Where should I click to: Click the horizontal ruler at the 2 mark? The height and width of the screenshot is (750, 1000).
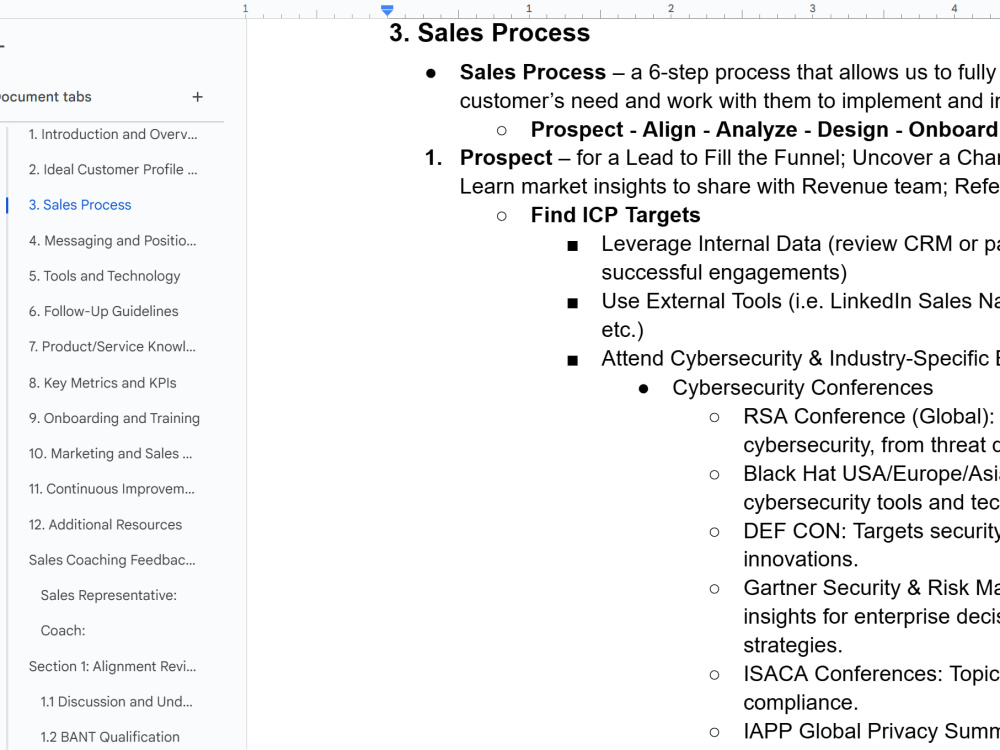670,9
